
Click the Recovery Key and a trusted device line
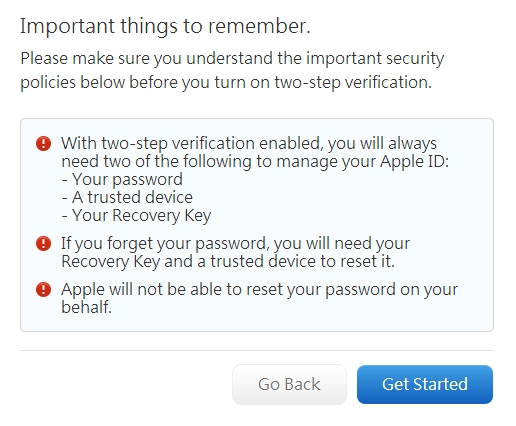point(228,261)
